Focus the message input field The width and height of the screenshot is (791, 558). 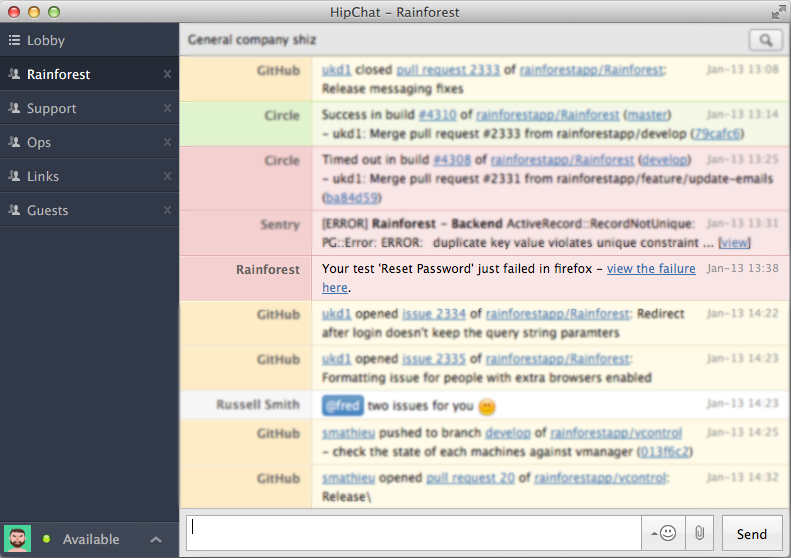(414, 533)
